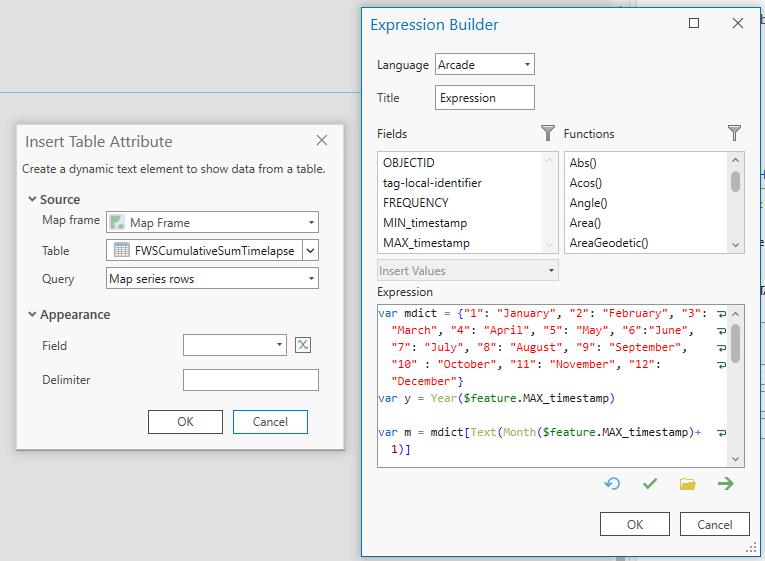Viewport: 765px width, 561px height.
Task: Cancel the Insert Table Attribute dialog
Action: pyautogui.click(x=270, y=421)
